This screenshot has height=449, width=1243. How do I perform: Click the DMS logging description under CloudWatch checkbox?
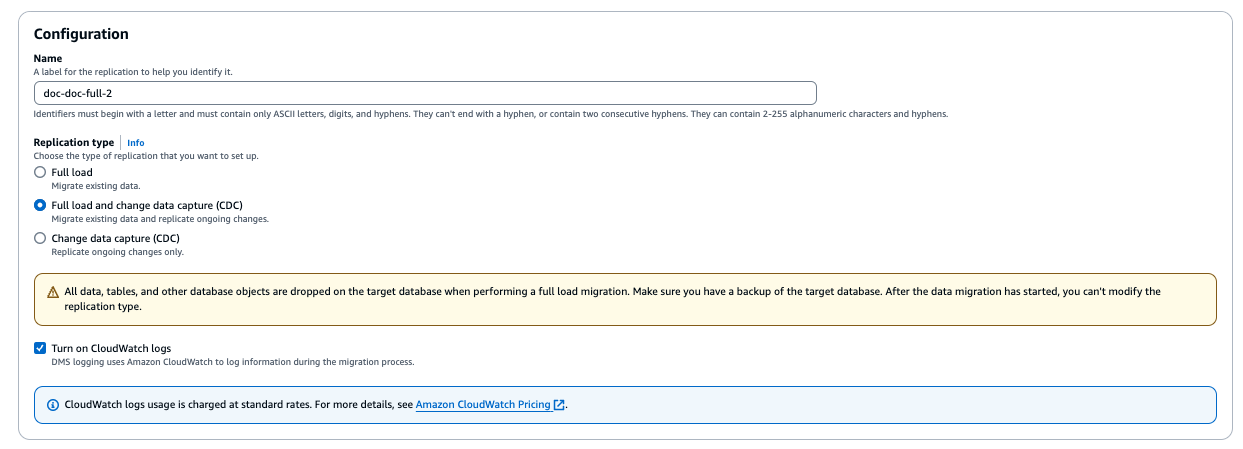(232, 361)
